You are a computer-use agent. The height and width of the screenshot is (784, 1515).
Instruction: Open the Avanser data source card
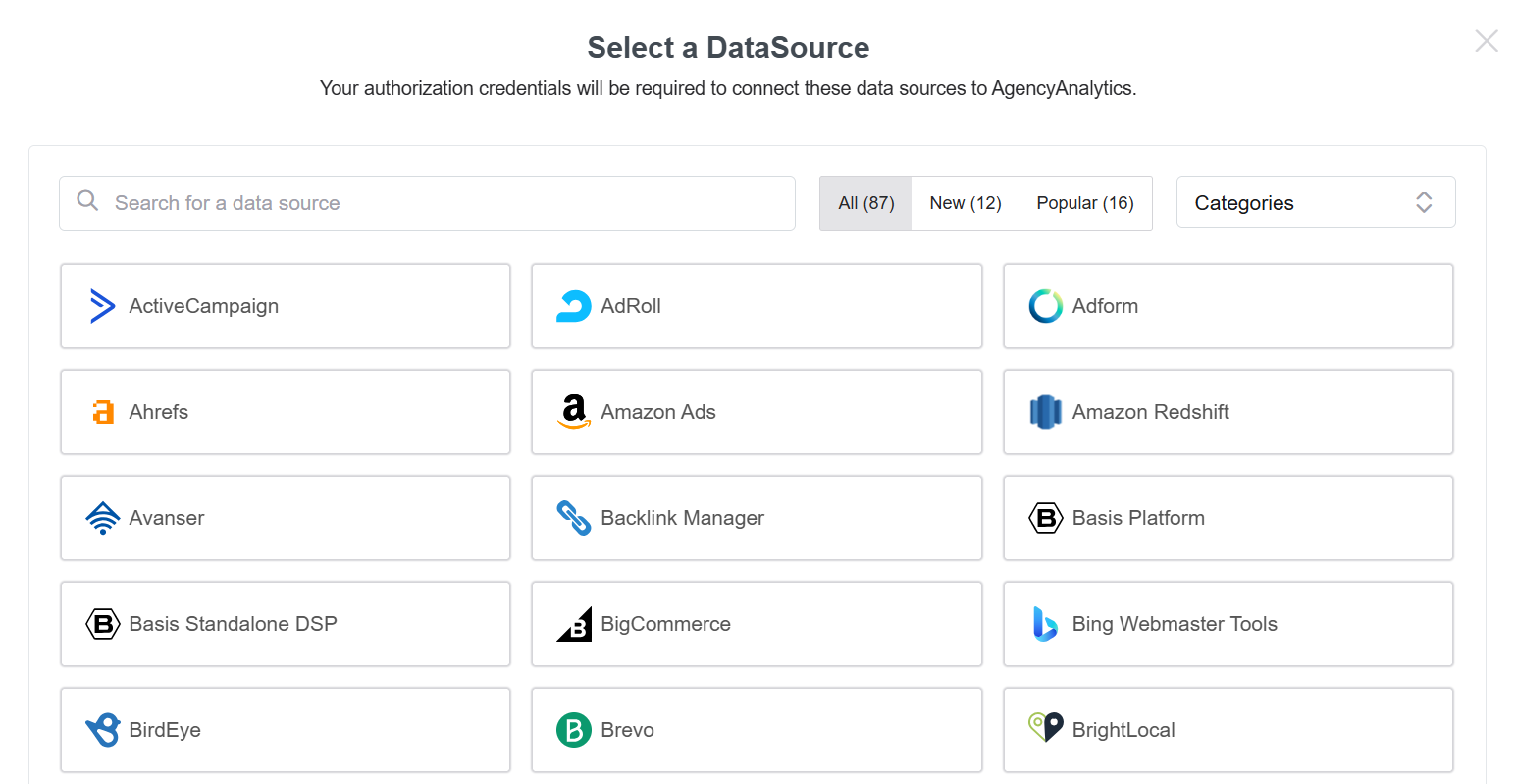[x=286, y=518]
